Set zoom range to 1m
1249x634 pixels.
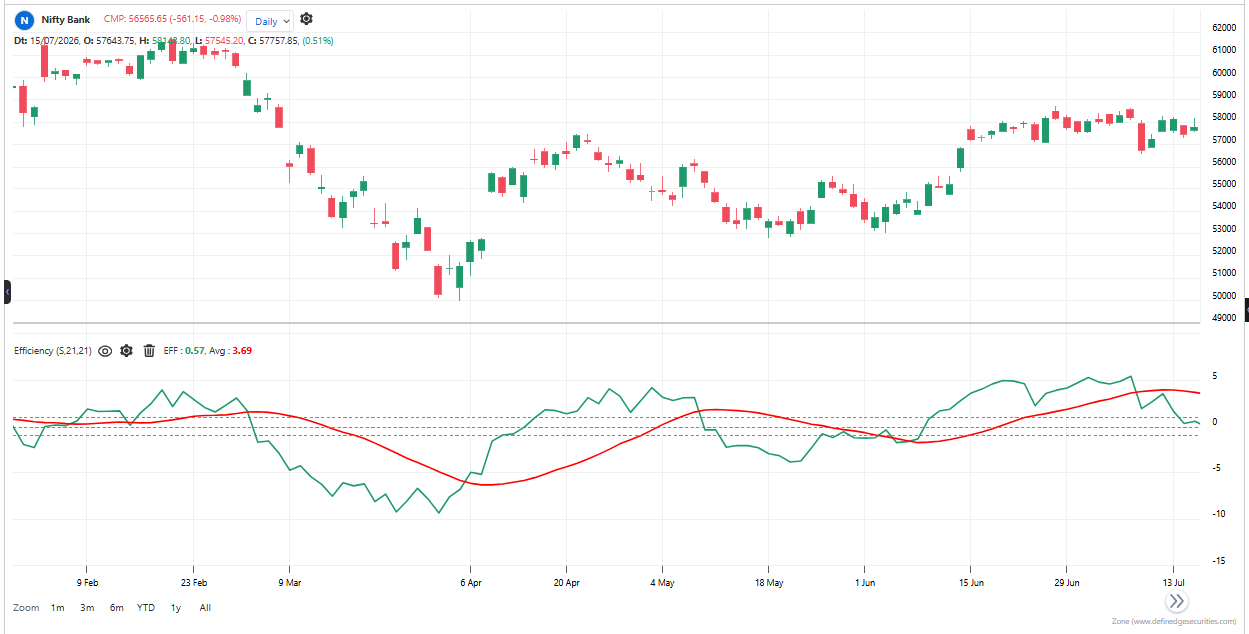(58, 608)
